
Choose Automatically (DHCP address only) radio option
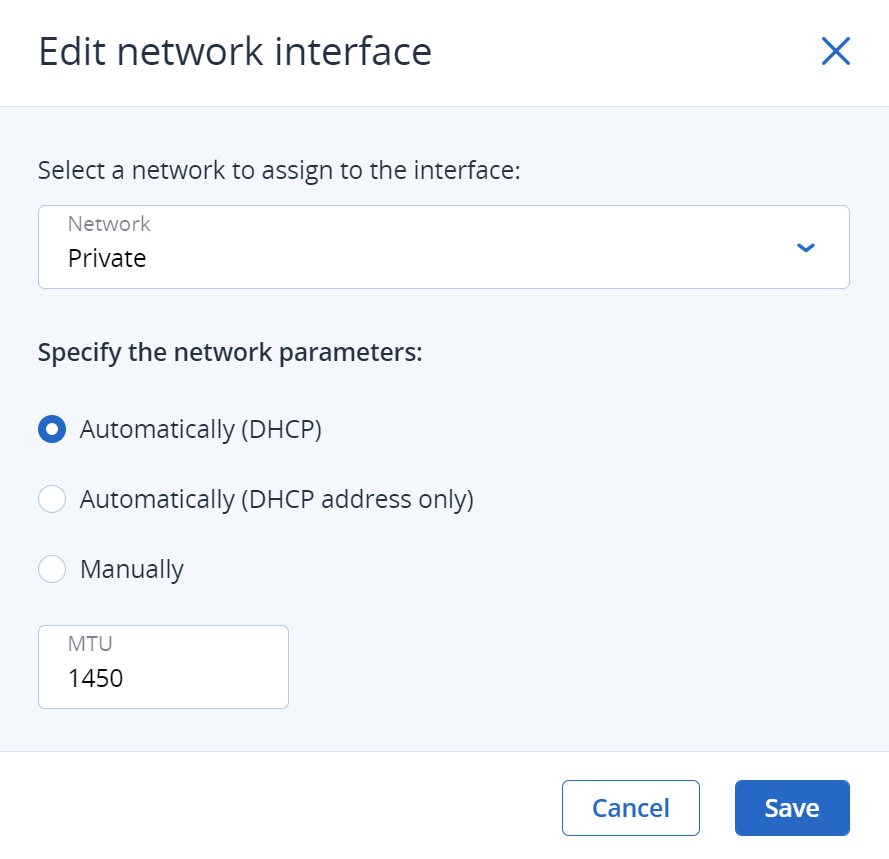tap(52, 499)
